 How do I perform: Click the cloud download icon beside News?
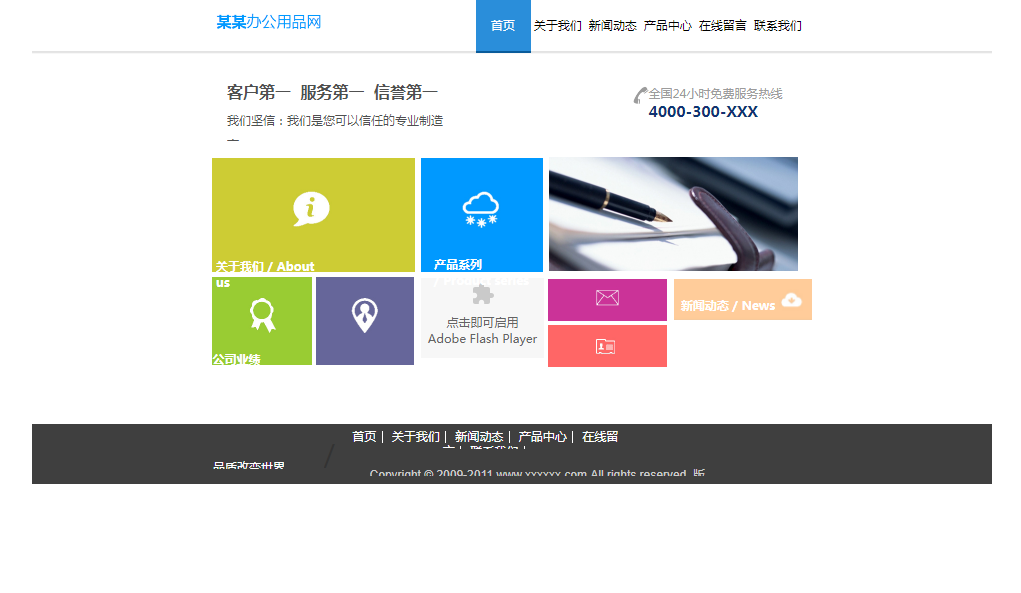[792, 300]
